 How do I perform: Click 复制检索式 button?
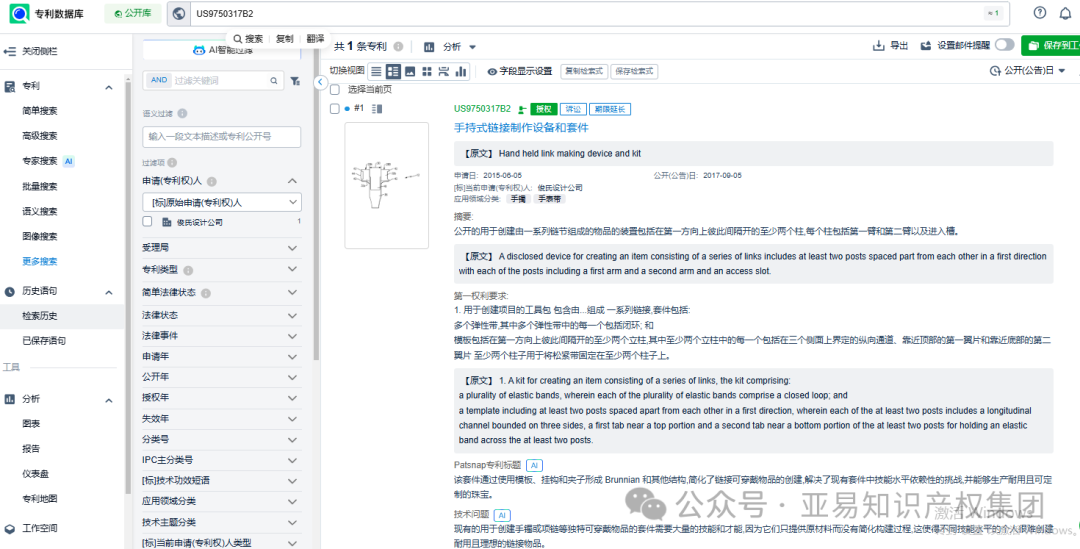[x=584, y=71]
